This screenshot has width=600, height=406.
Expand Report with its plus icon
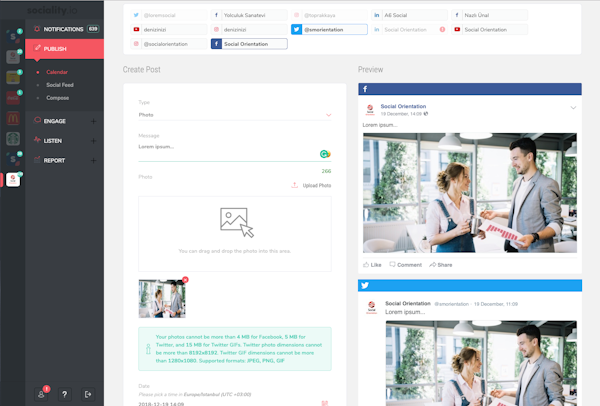tap(93, 160)
